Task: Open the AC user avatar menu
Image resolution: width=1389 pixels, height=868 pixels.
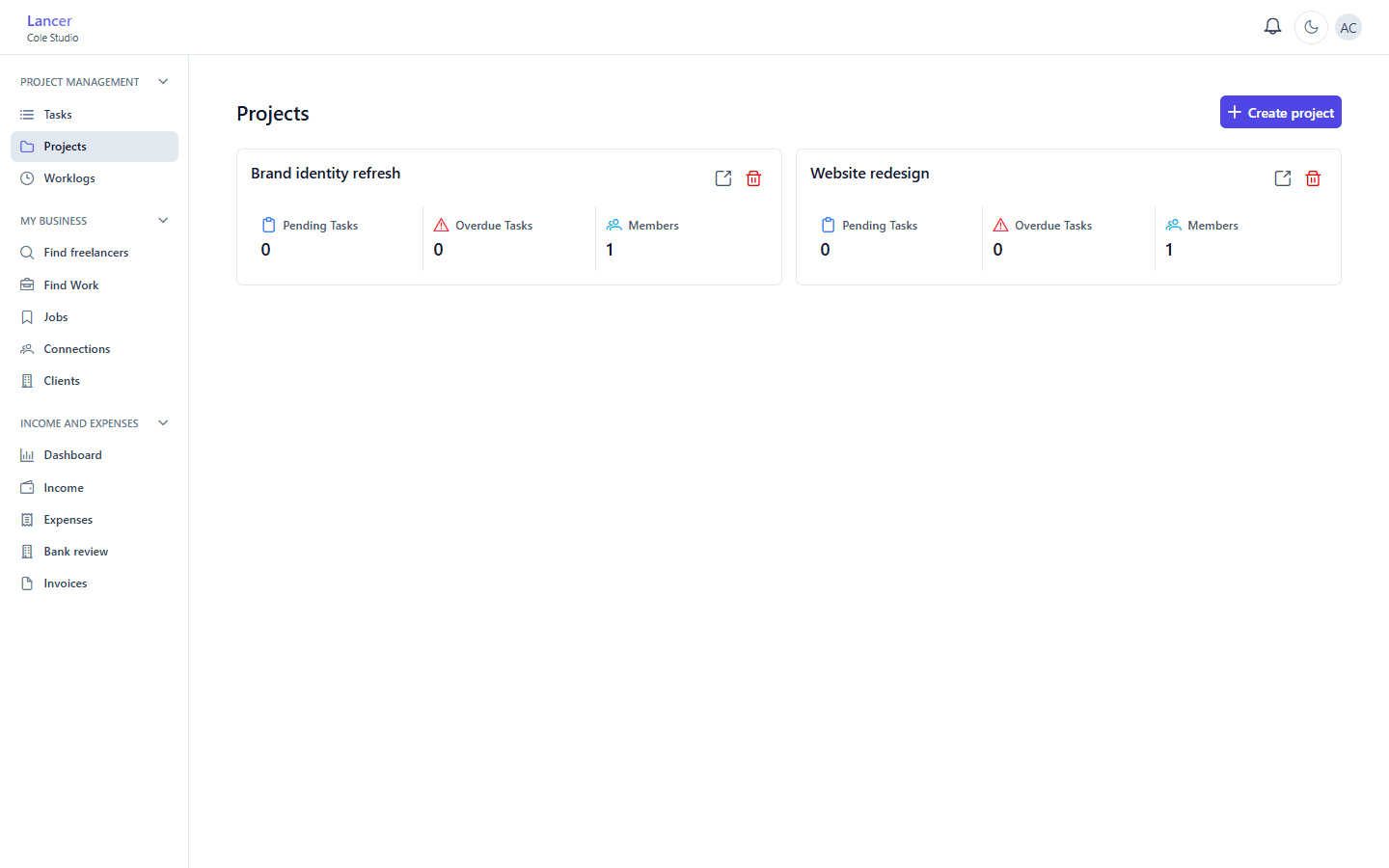Action: (1348, 27)
